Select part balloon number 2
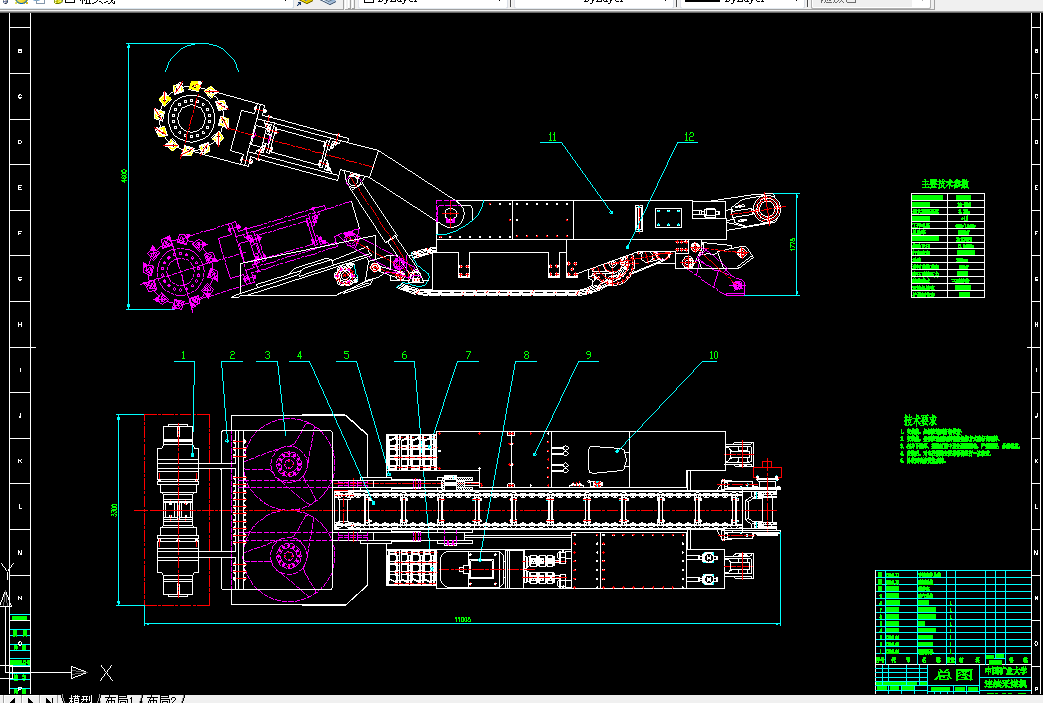1043x703 pixels. click(232, 355)
